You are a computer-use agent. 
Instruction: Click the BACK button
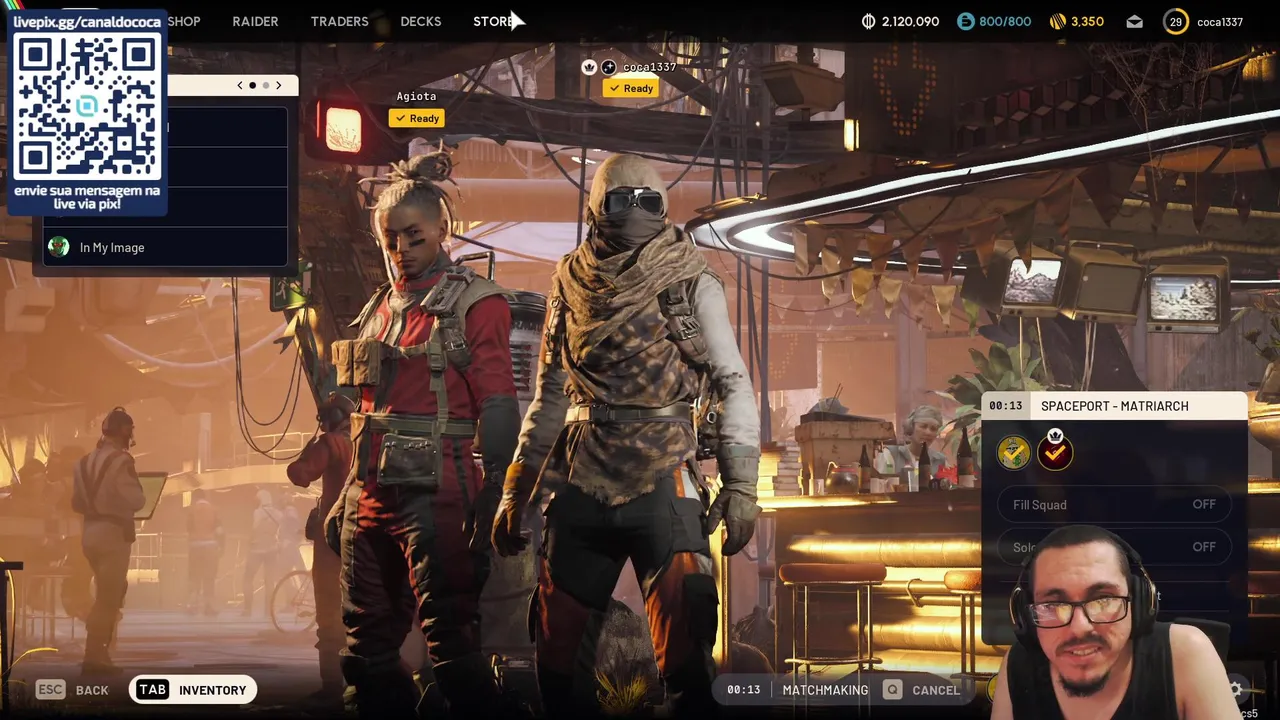(x=92, y=690)
